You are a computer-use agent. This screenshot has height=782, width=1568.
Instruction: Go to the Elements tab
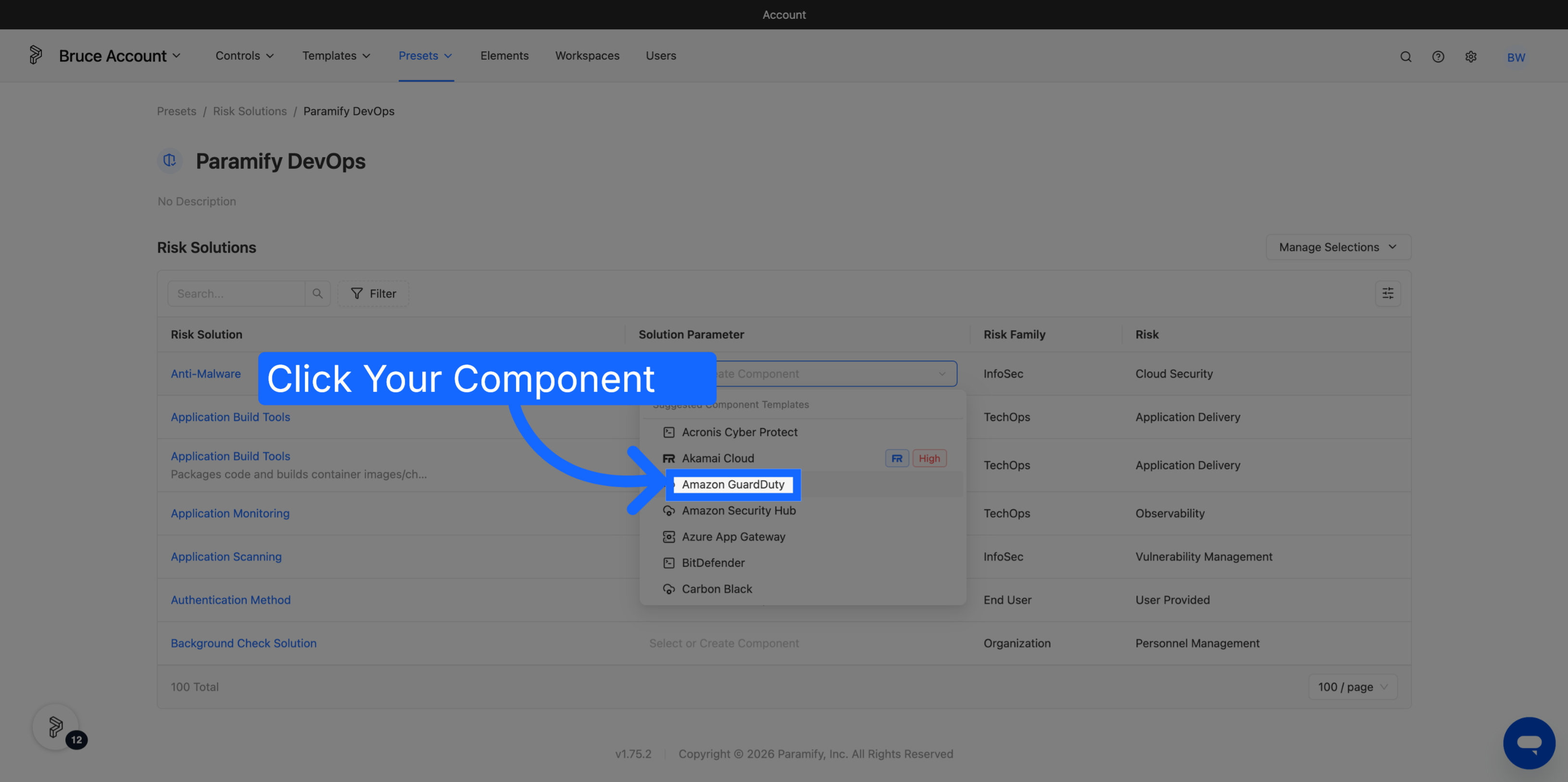coord(504,55)
